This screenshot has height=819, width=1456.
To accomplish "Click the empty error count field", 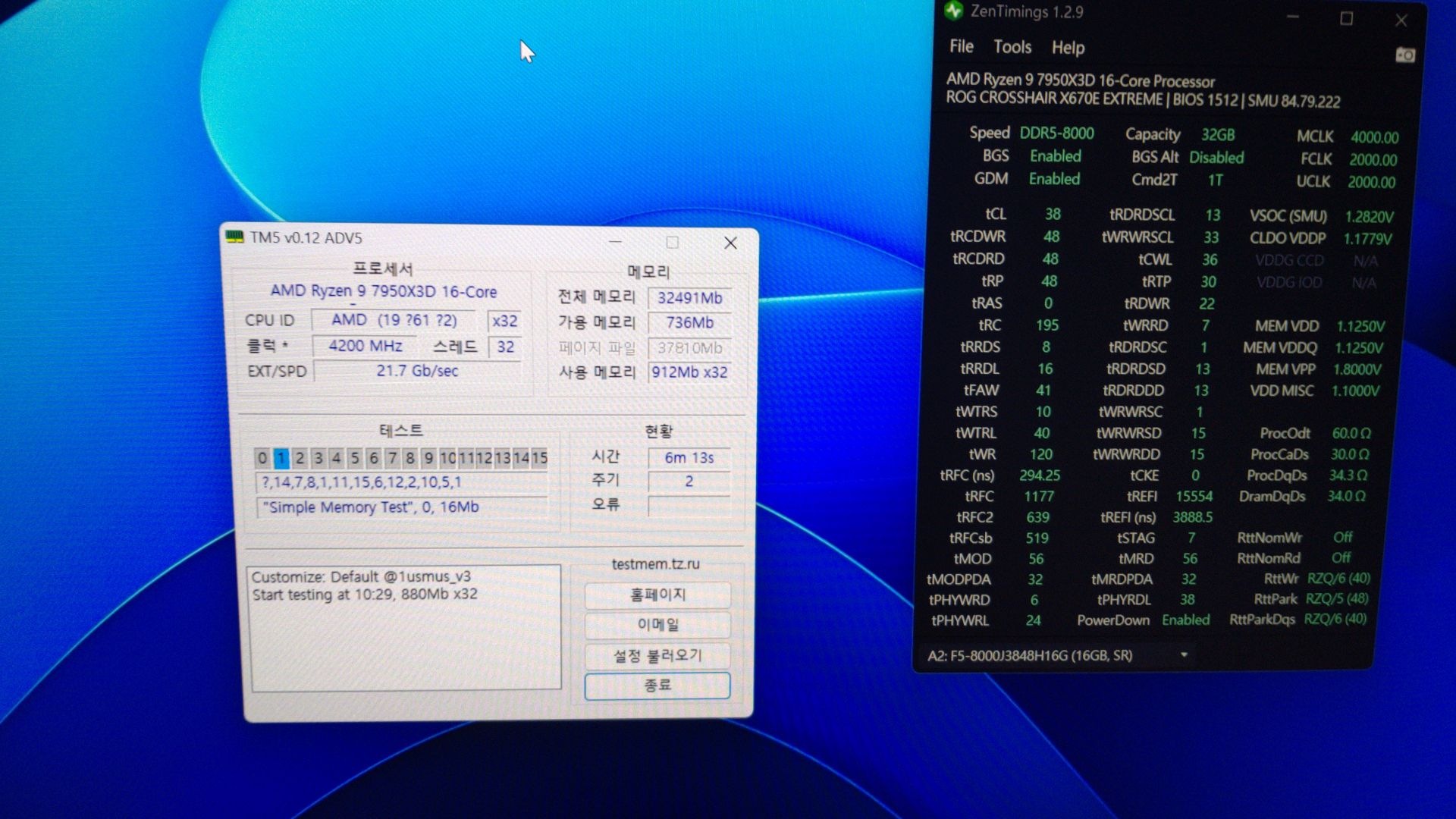I will pos(689,505).
